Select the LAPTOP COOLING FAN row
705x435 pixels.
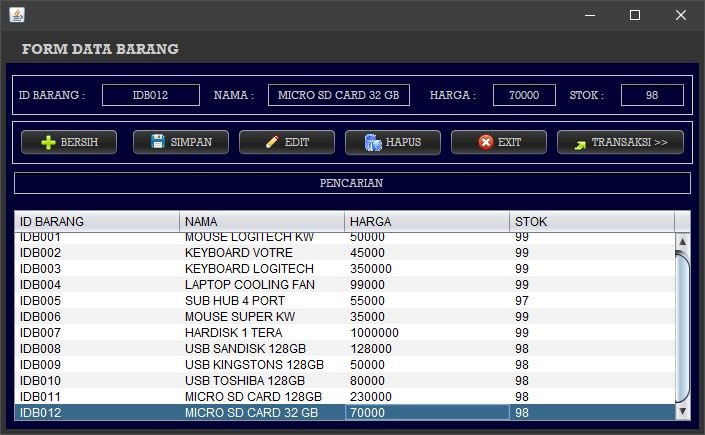pyautogui.click(x=249, y=284)
